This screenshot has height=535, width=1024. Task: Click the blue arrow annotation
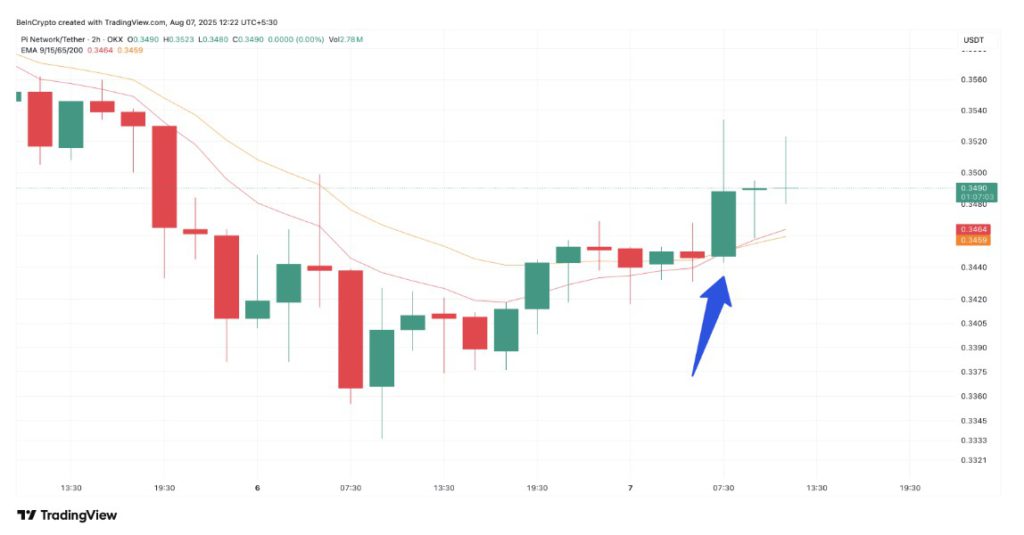[710, 325]
